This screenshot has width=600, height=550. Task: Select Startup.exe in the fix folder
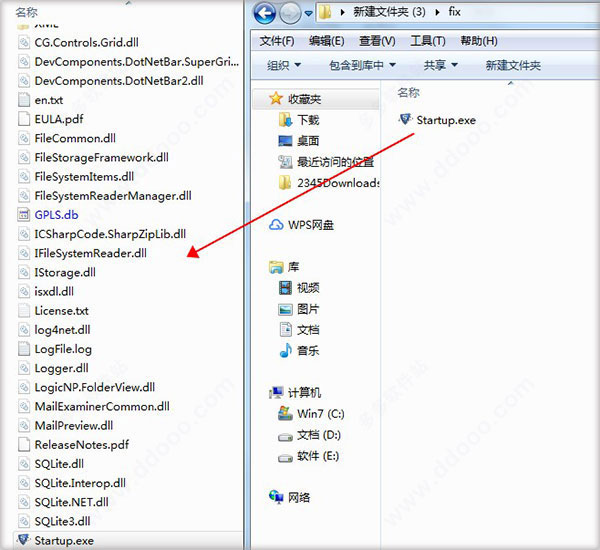(437, 120)
